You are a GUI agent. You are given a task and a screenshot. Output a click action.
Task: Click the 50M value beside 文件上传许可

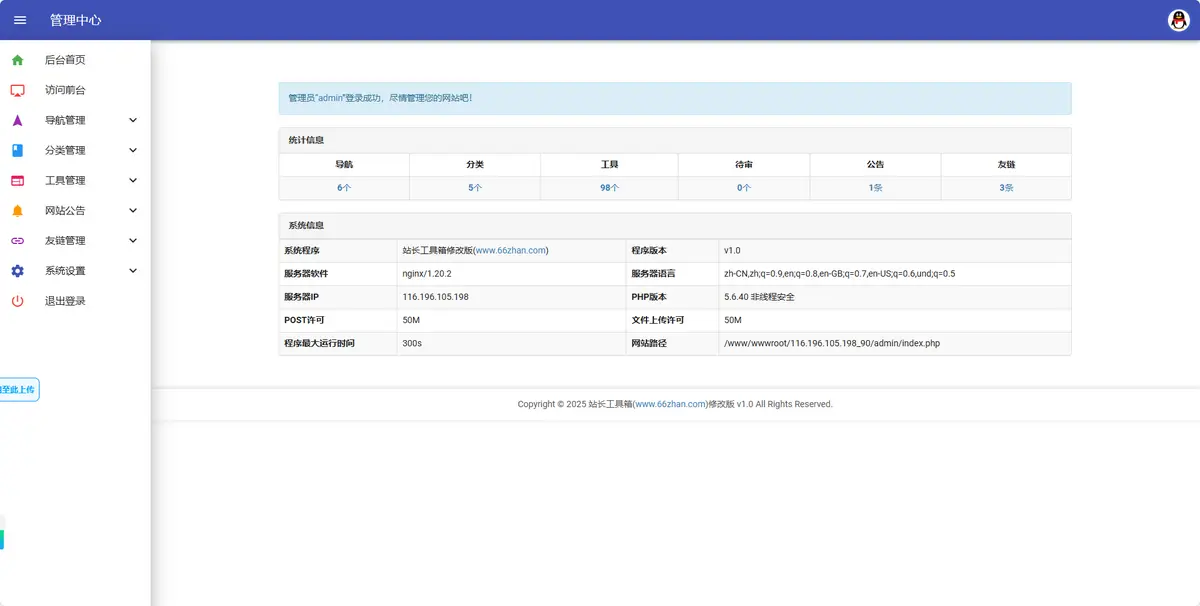732,320
